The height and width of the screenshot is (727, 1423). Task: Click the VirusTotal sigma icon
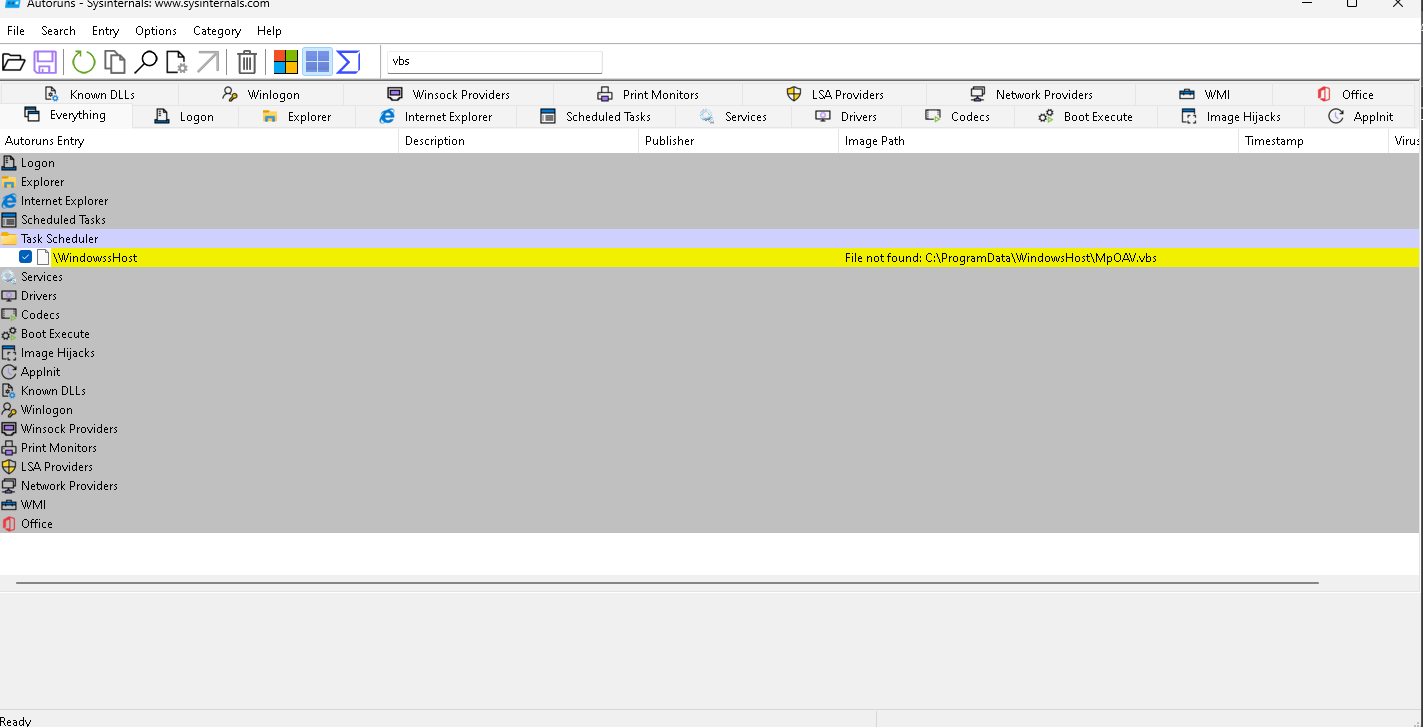[348, 62]
